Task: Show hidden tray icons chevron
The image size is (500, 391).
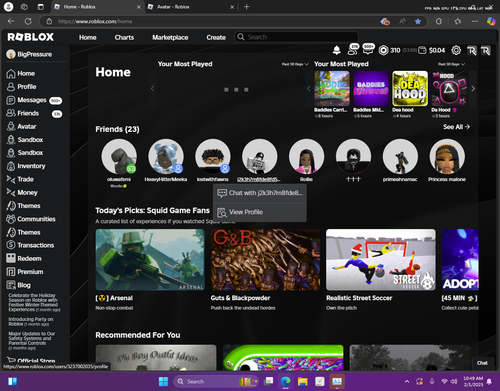Action: (407, 381)
